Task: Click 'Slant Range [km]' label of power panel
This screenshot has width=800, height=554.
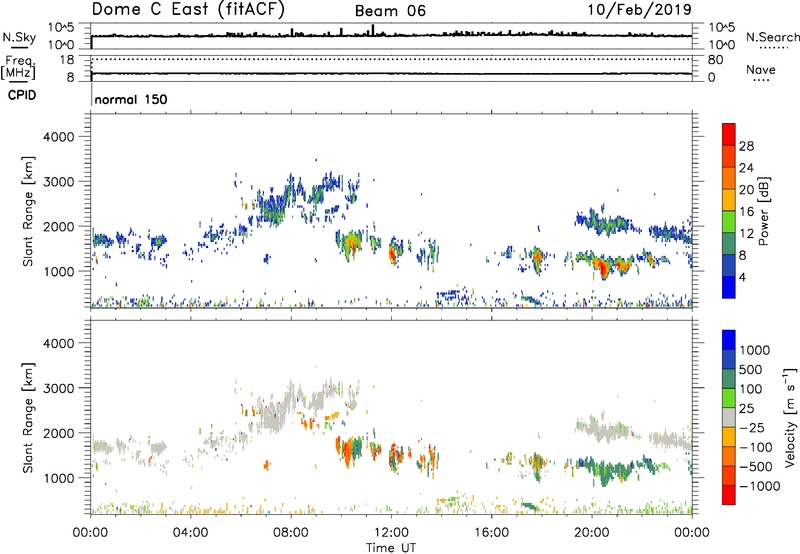Action: [x=29, y=211]
